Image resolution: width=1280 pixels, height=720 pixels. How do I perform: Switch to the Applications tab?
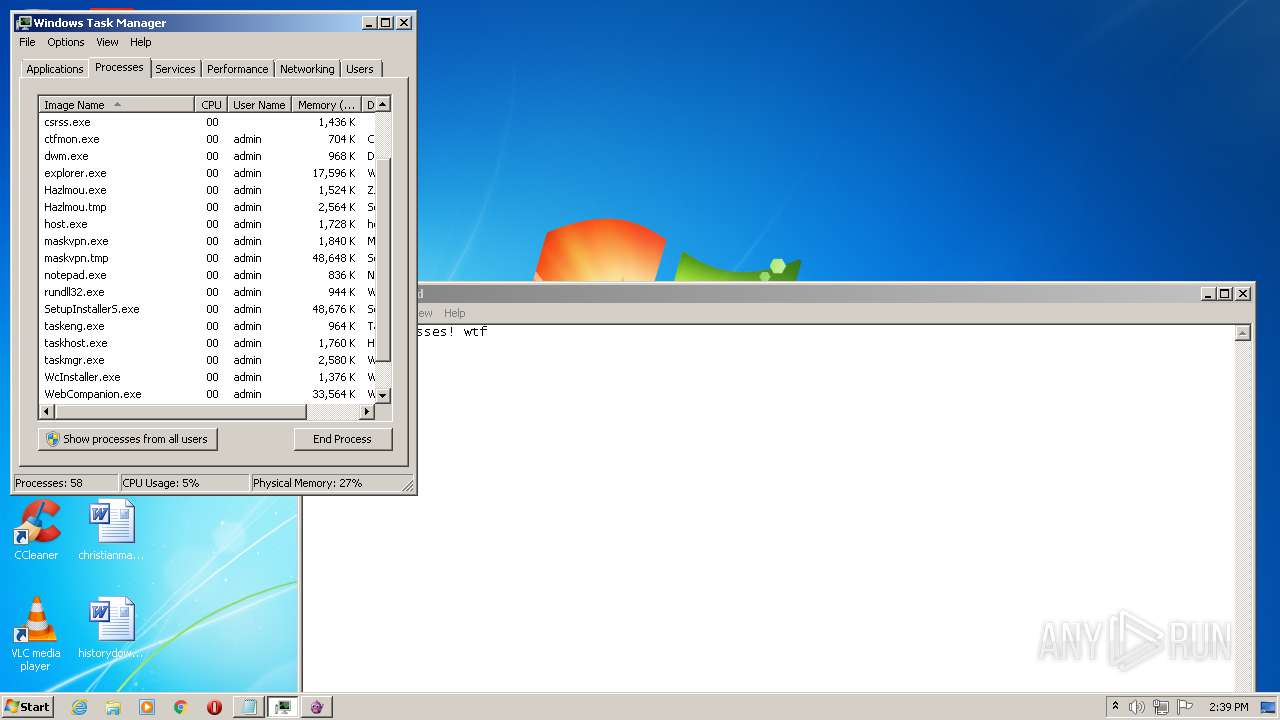[x=54, y=69]
